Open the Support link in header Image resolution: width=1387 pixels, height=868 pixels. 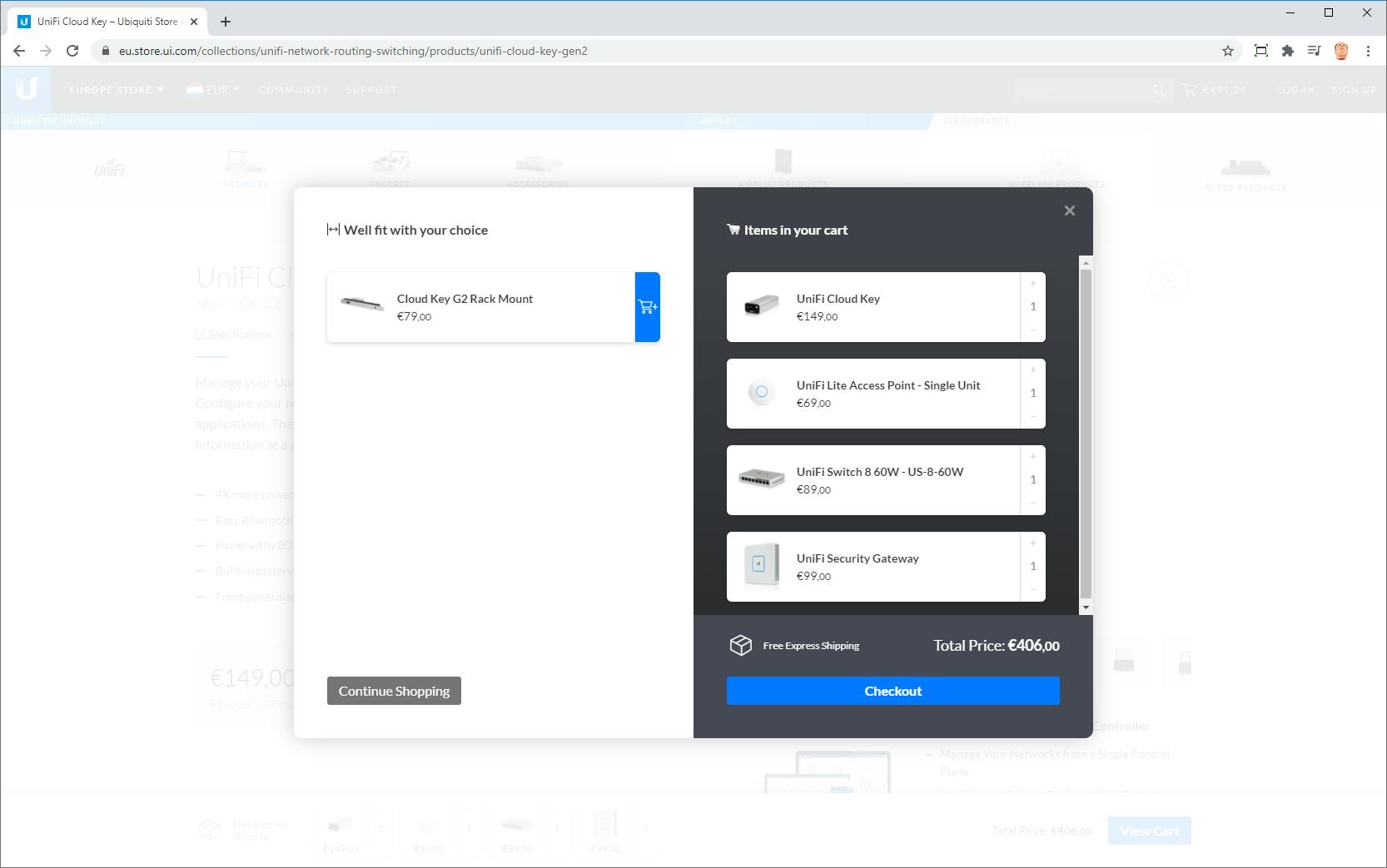click(371, 90)
